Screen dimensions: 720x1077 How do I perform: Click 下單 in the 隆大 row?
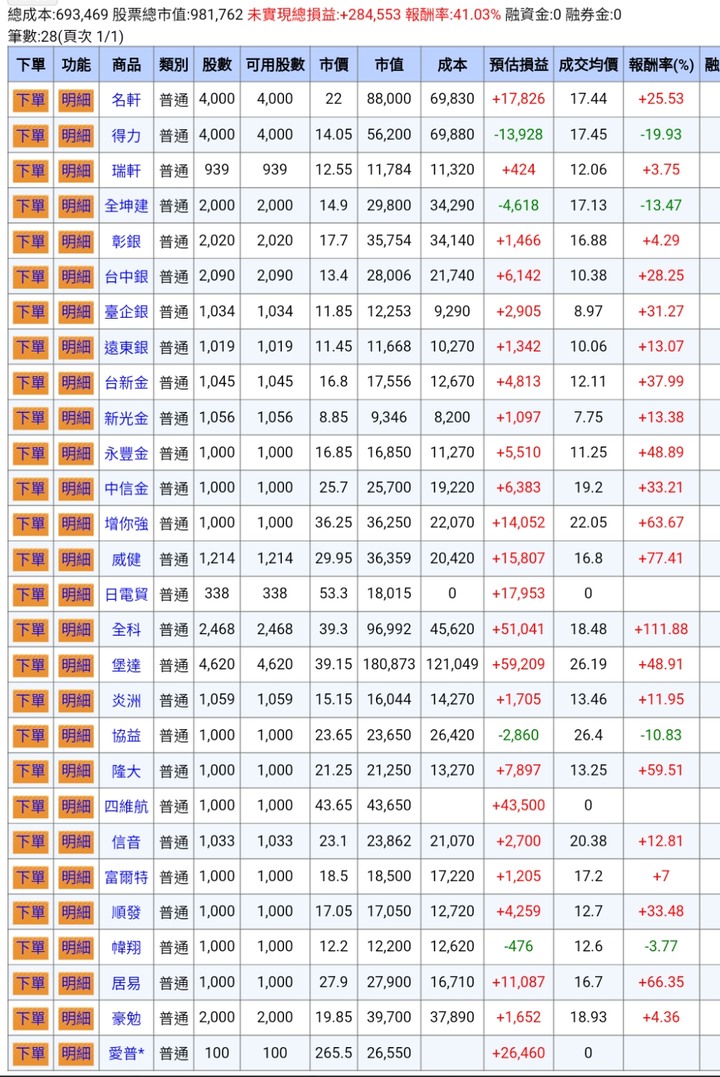click(x=30, y=771)
